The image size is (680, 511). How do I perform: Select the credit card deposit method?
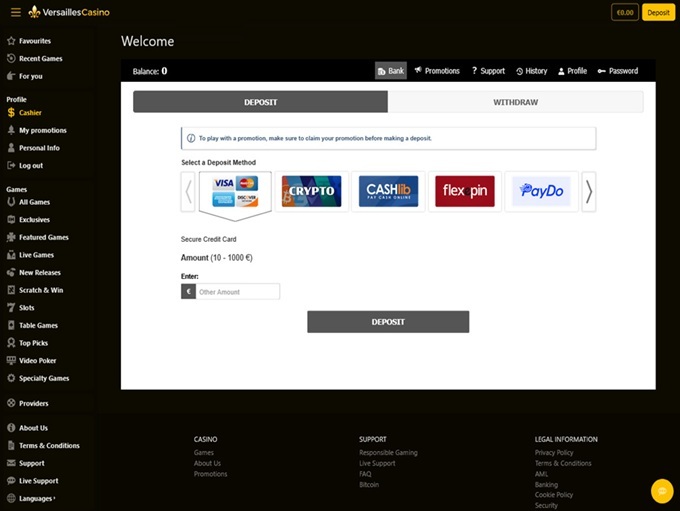pos(235,191)
